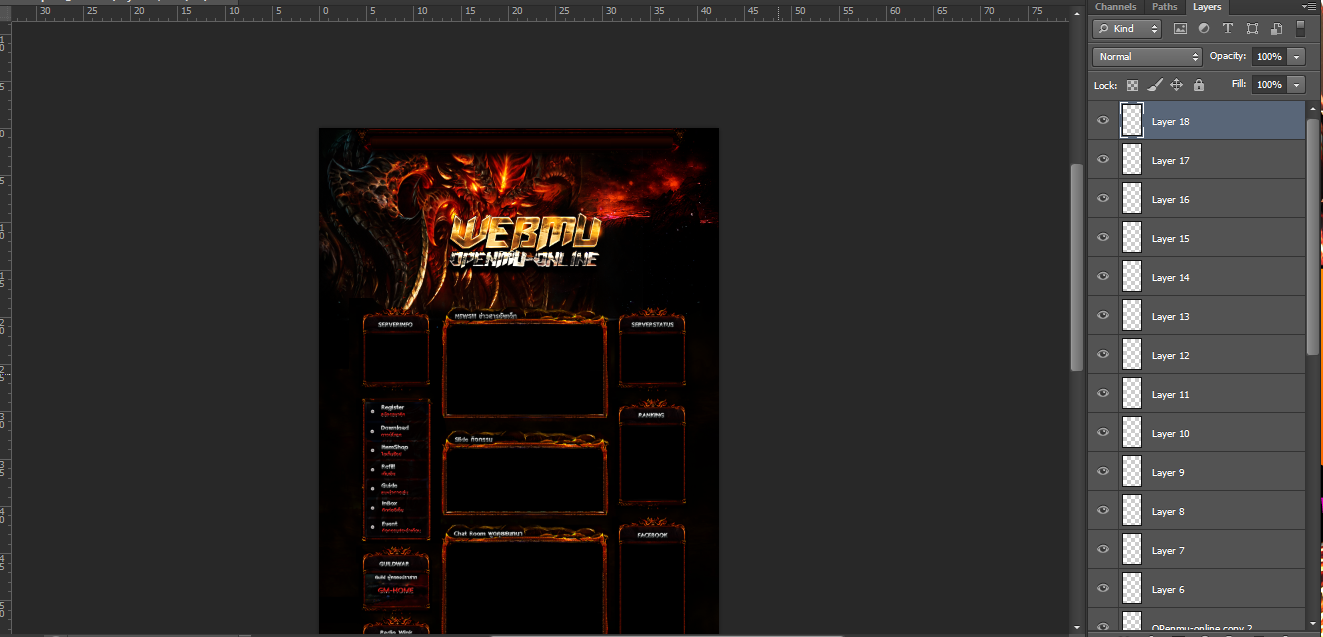This screenshot has height=637, width=1323.
Task: Toggle layer filtering switch on or off
Action: click(x=1301, y=29)
